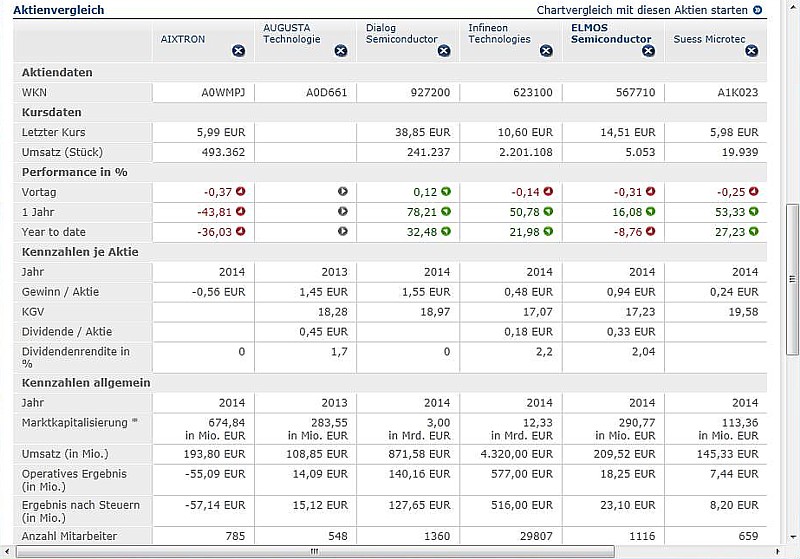800x559 pixels.
Task: Remove ELMOS Semiconductor using X icon
Action: 649,51
